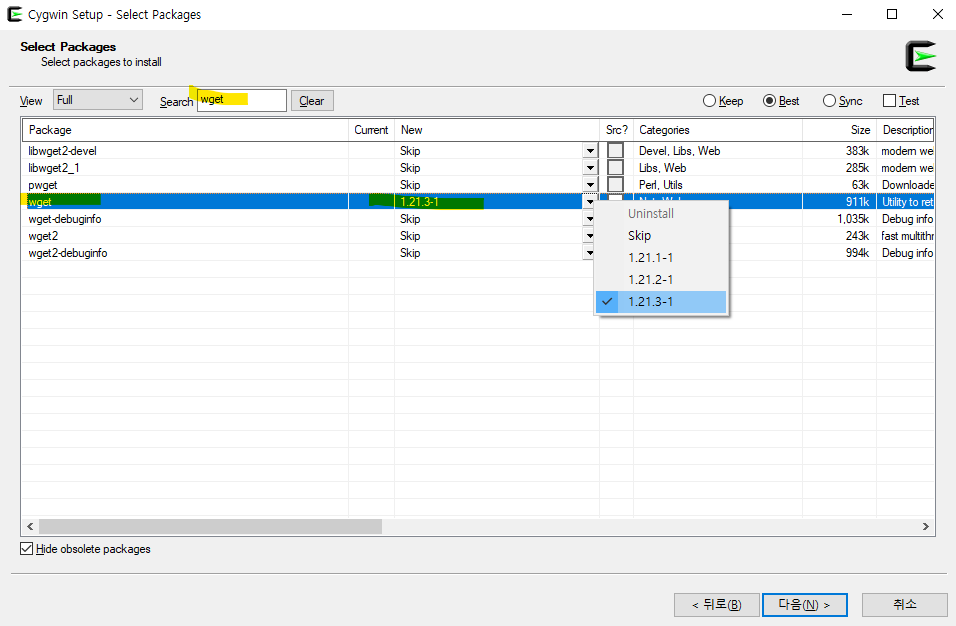The width and height of the screenshot is (956, 626).
Task: Open version dropdown for wget2
Action: pos(589,236)
